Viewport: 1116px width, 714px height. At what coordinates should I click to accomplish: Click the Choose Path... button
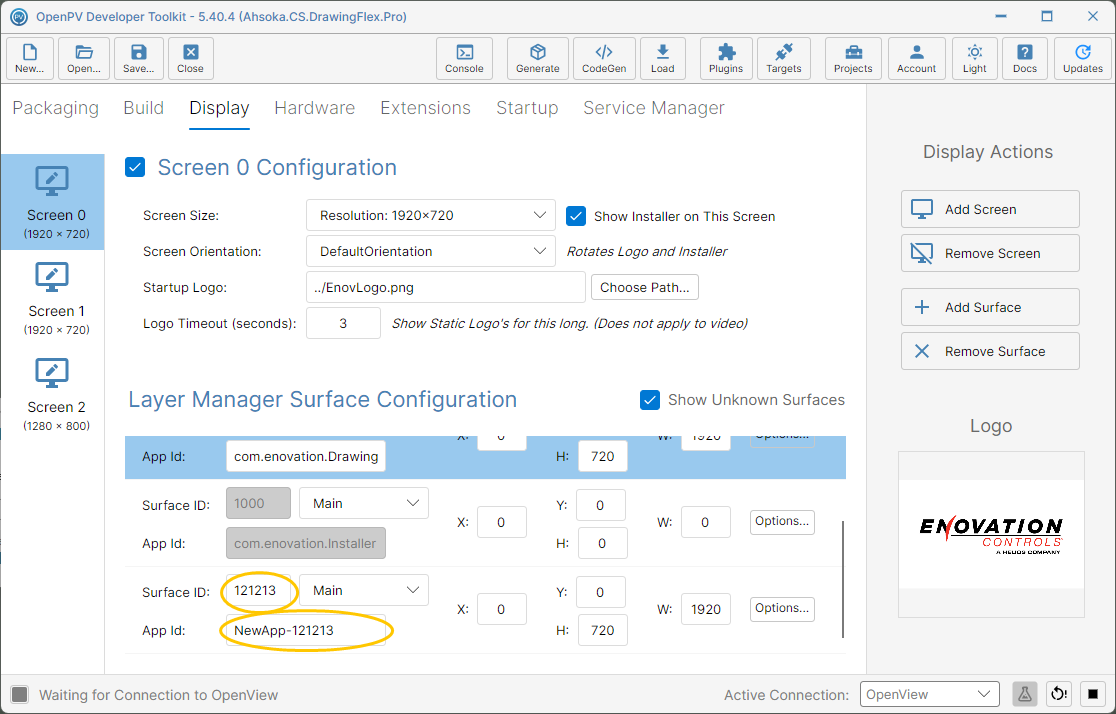645,288
